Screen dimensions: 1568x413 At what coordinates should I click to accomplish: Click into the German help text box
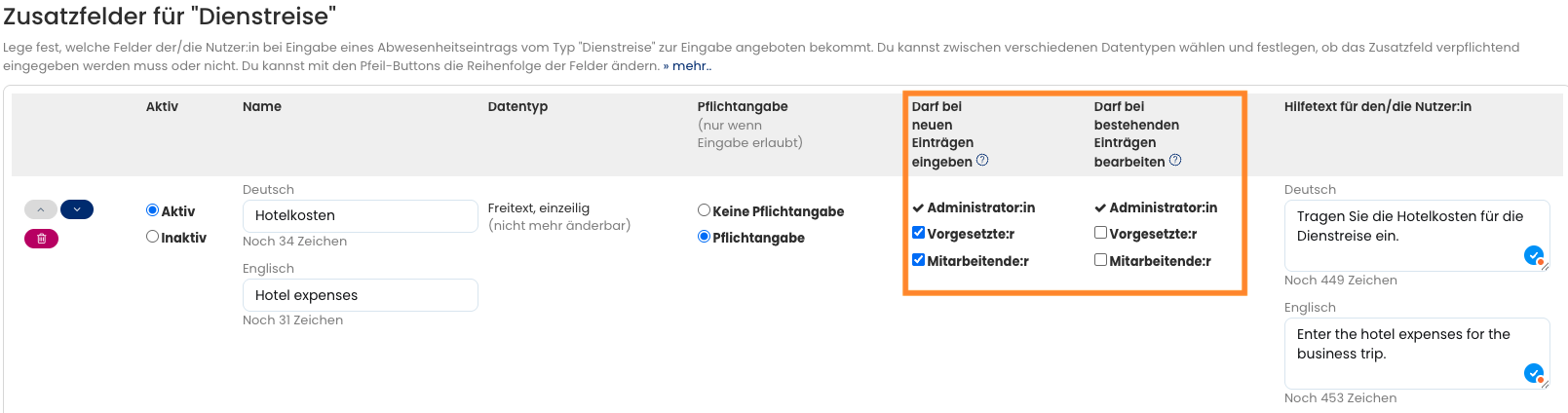click(x=1403, y=236)
